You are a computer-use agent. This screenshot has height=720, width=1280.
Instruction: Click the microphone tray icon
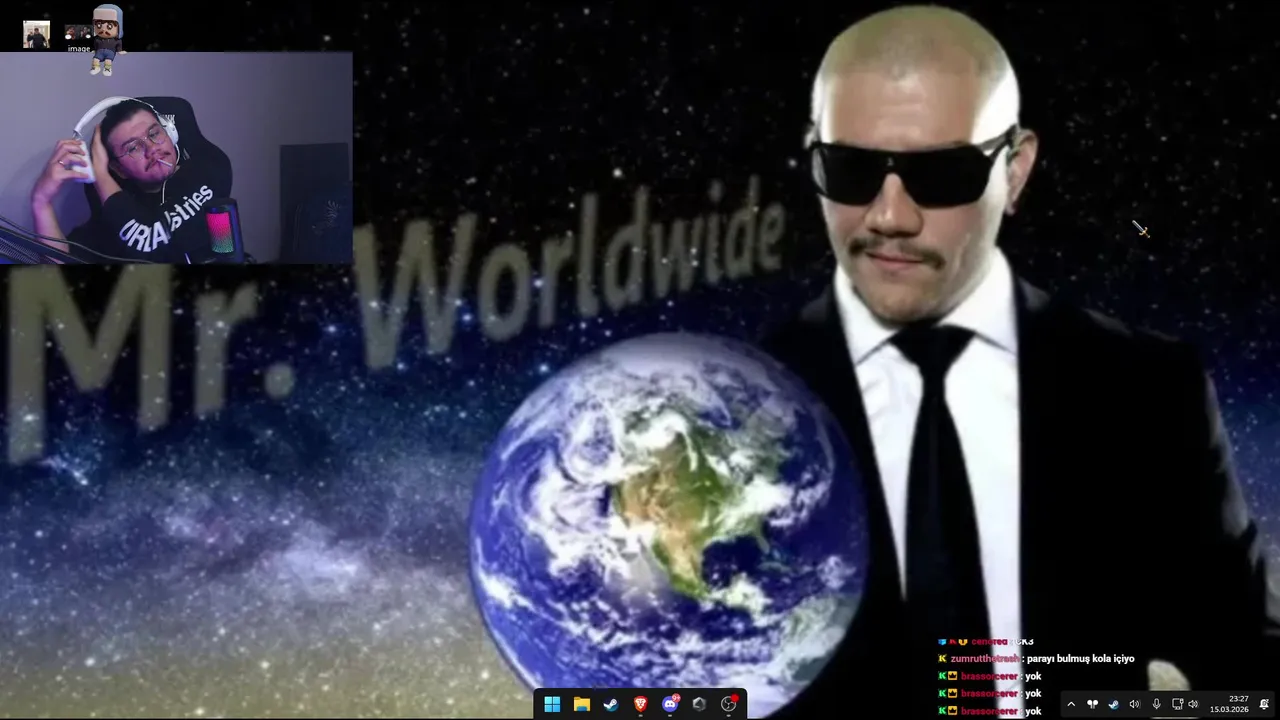click(1156, 704)
